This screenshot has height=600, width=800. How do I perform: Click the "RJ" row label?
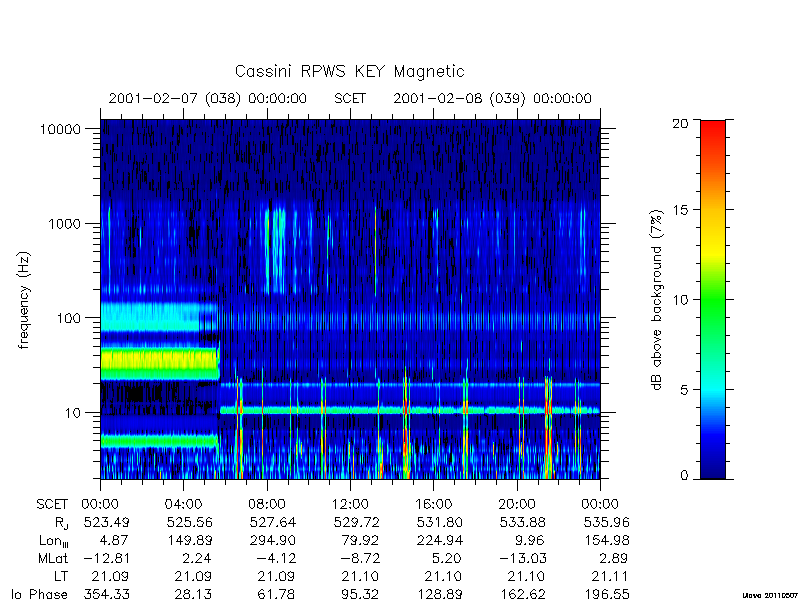(x=61, y=523)
